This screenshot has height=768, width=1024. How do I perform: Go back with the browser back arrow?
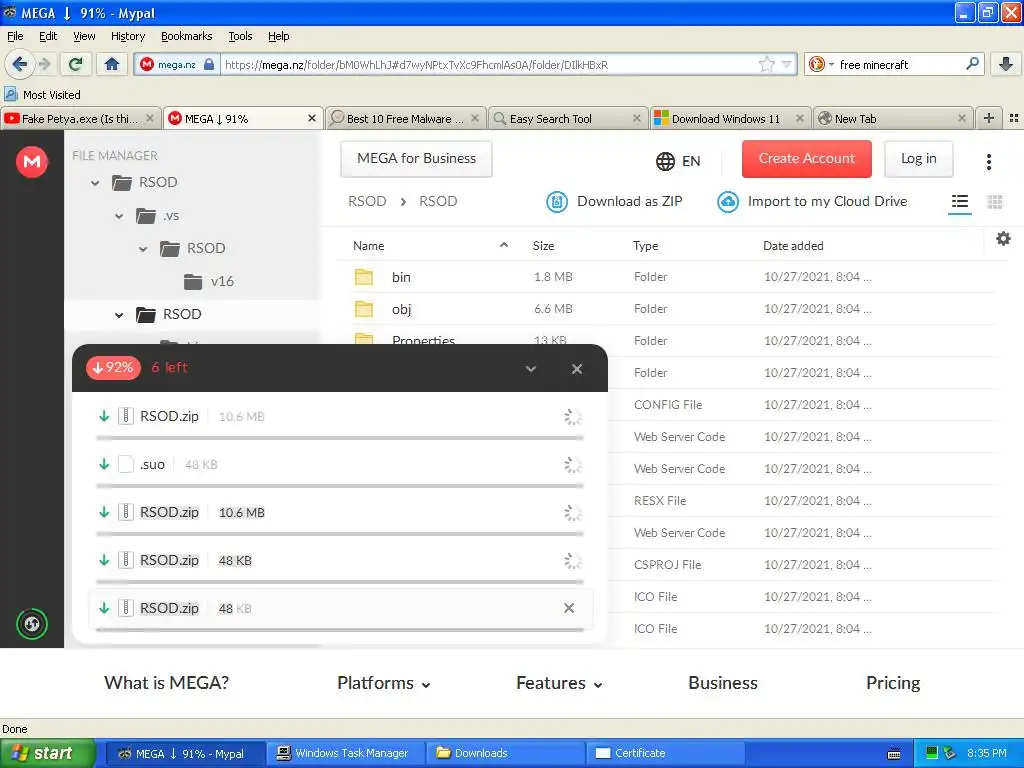point(19,64)
